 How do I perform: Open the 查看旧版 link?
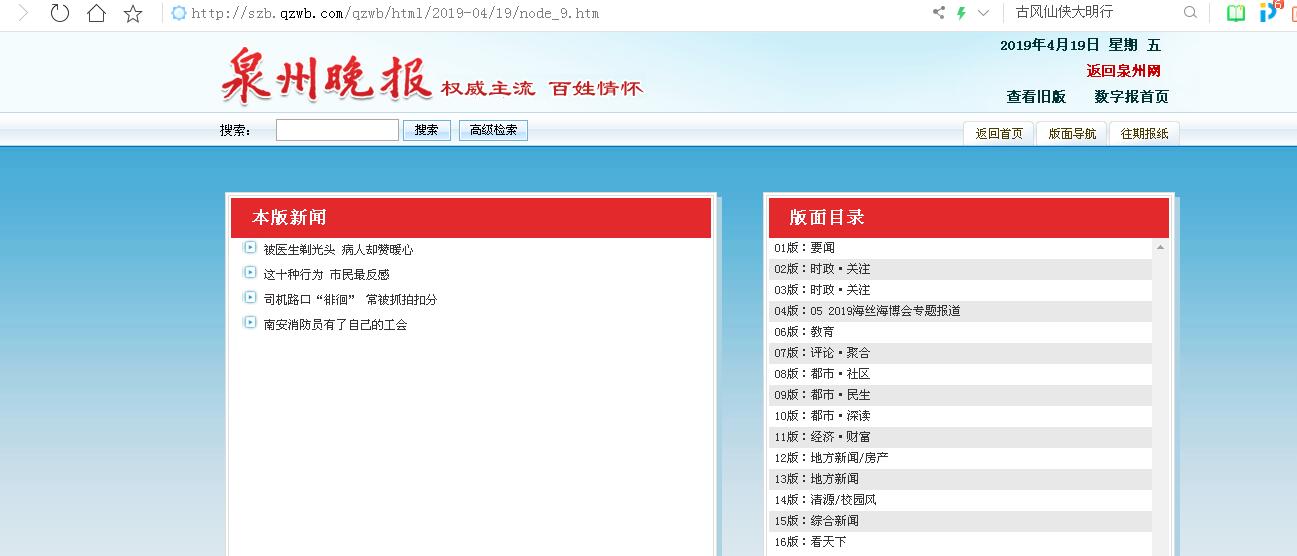pyautogui.click(x=1036, y=97)
